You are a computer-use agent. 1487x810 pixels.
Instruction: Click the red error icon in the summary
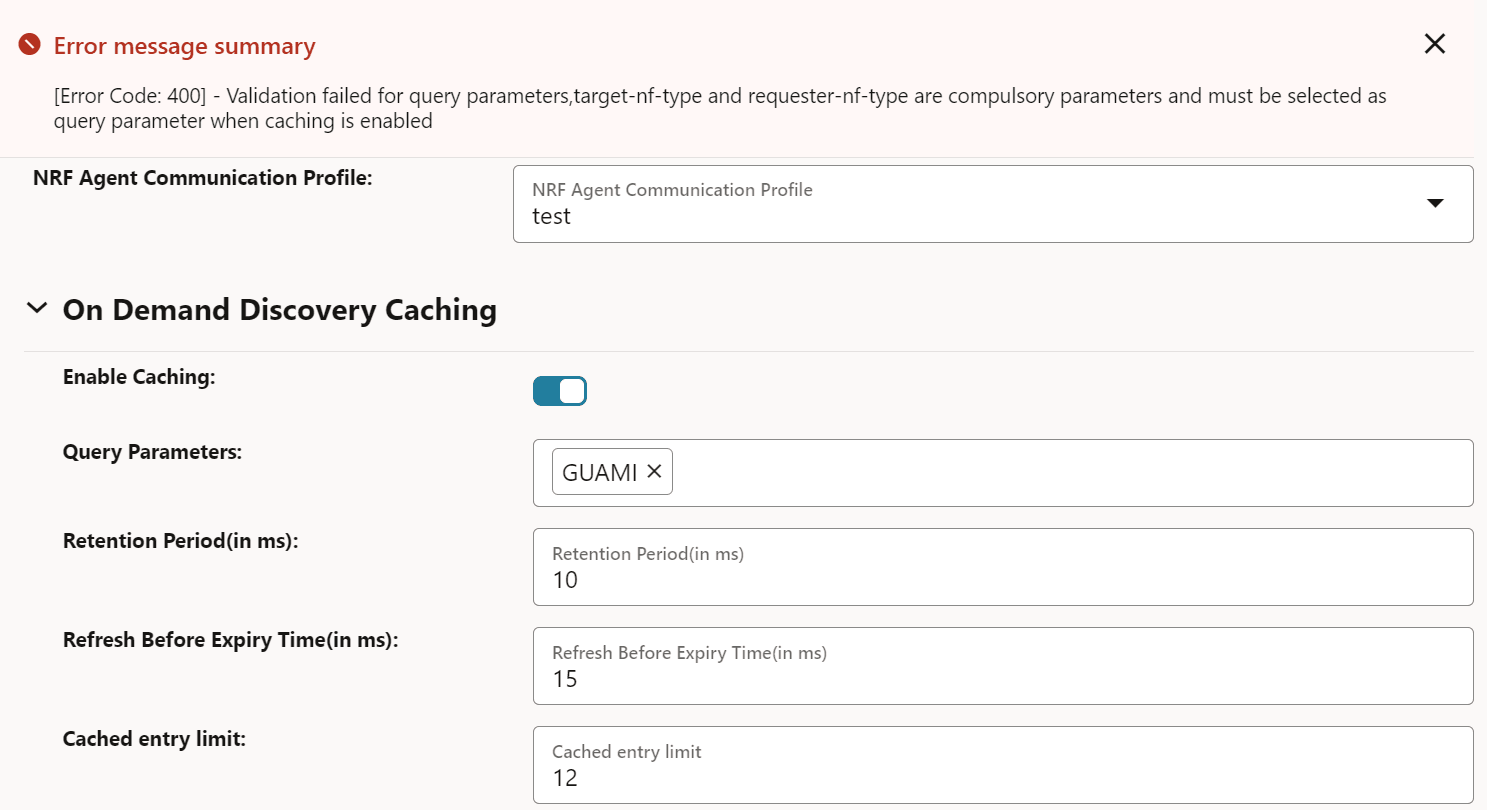pyautogui.click(x=30, y=45)
